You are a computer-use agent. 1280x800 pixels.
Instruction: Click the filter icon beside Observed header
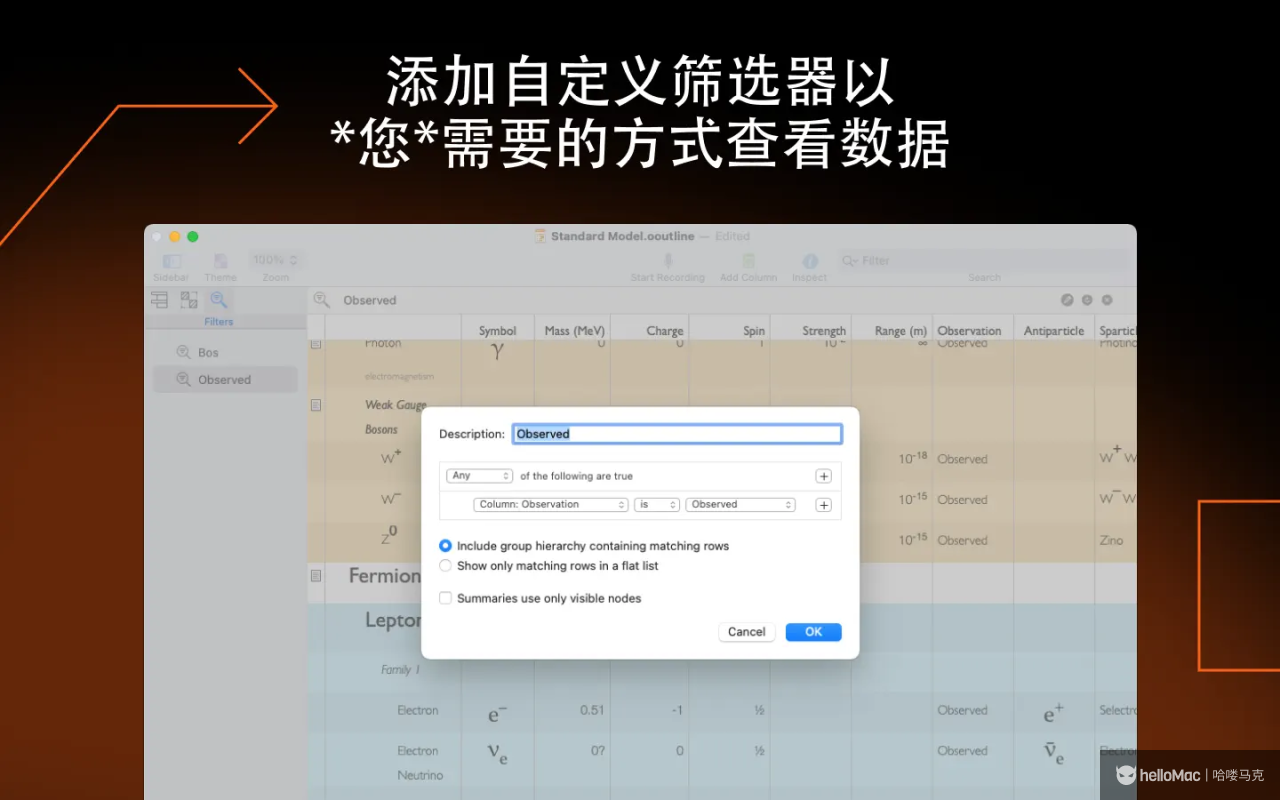pos(321,299)
